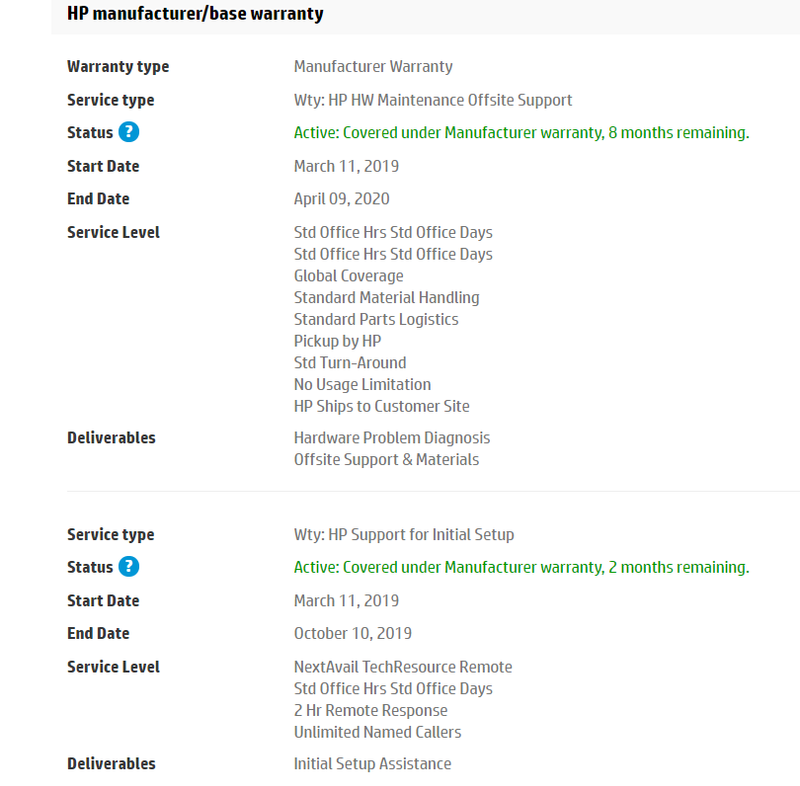This screenshot has height=786, width=800.
Task: Select the 'Manufacturer Warranty' type text
Action: [x=373, y=67]
